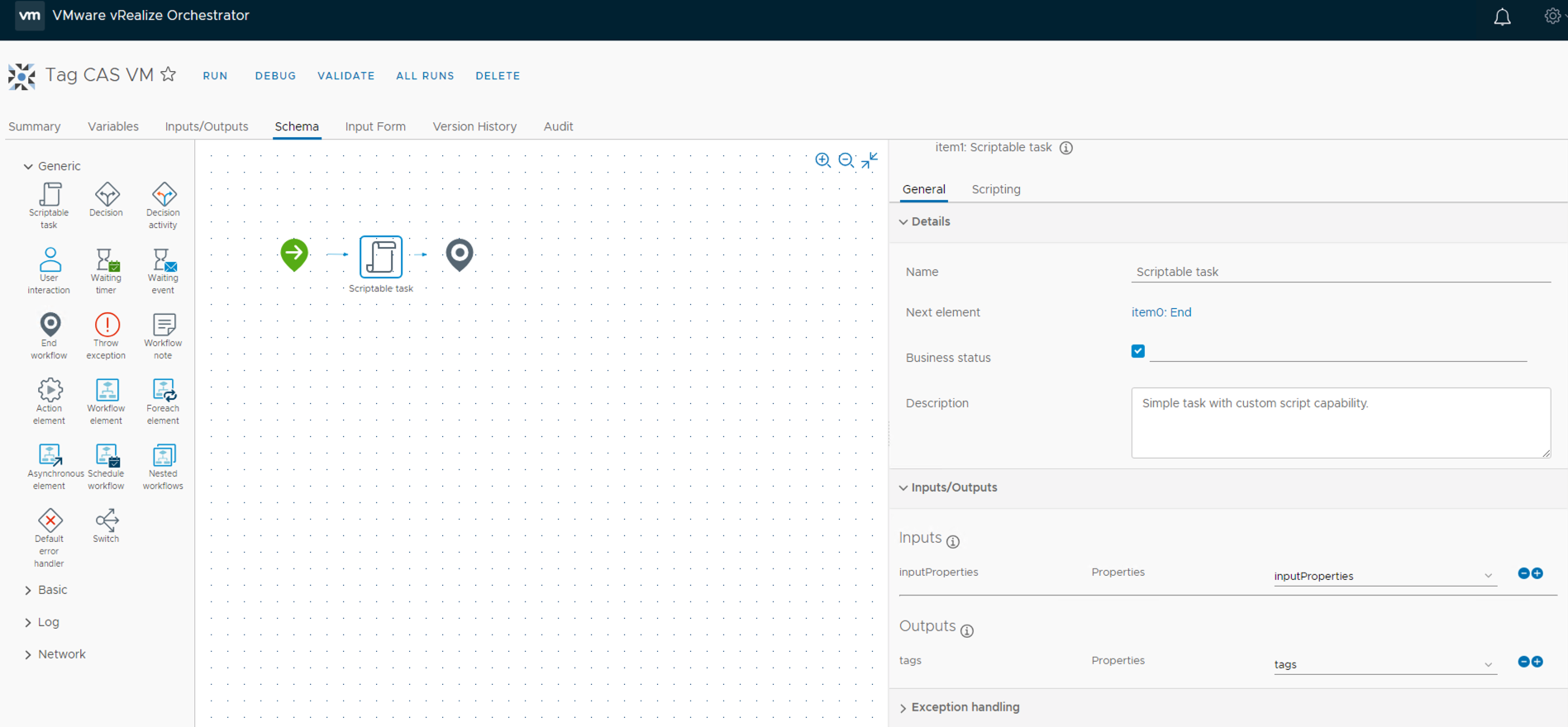Open the Variables tab

click(x=113, y=126)
